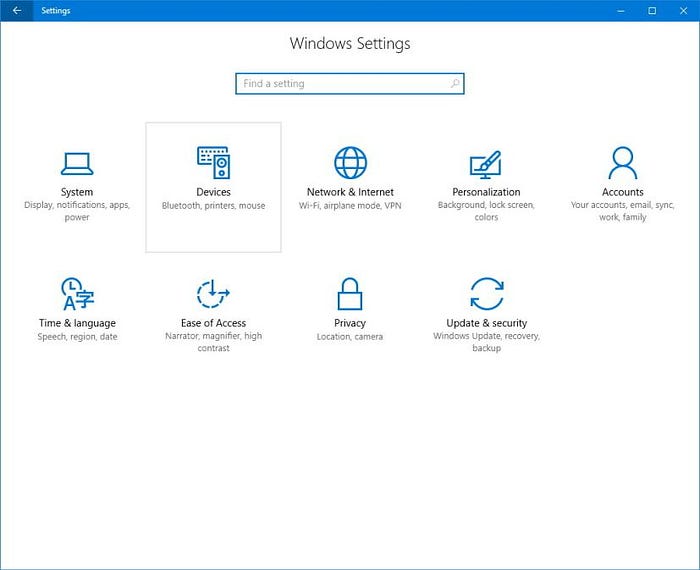
Task: Click in the Find a setting field
Action: (x=350, y=83)
